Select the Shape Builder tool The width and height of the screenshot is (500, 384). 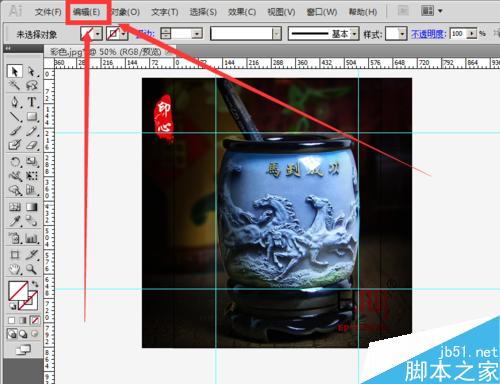pos(15,190)
